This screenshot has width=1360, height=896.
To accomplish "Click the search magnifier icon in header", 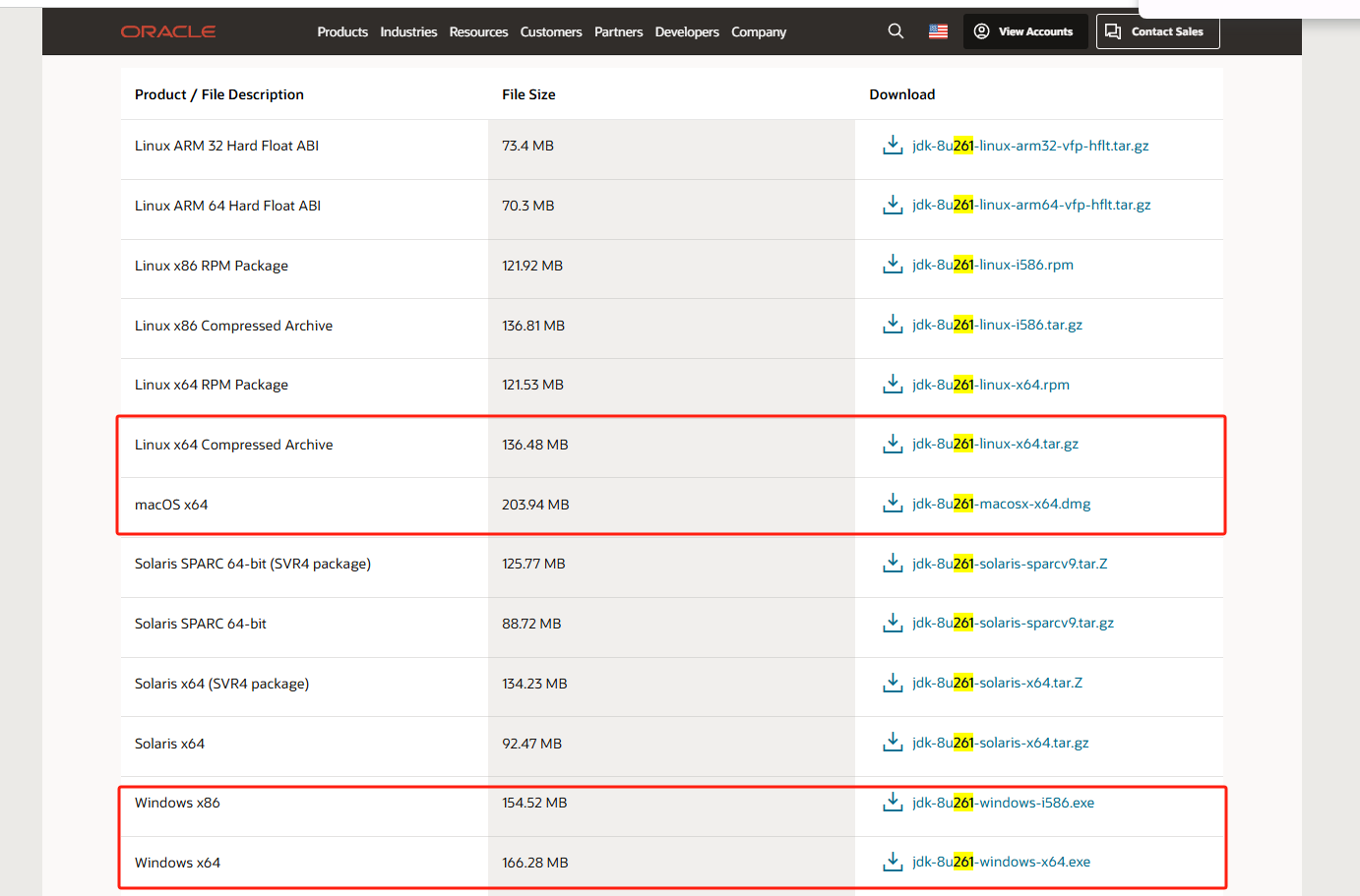I will (x=896, y=31).
